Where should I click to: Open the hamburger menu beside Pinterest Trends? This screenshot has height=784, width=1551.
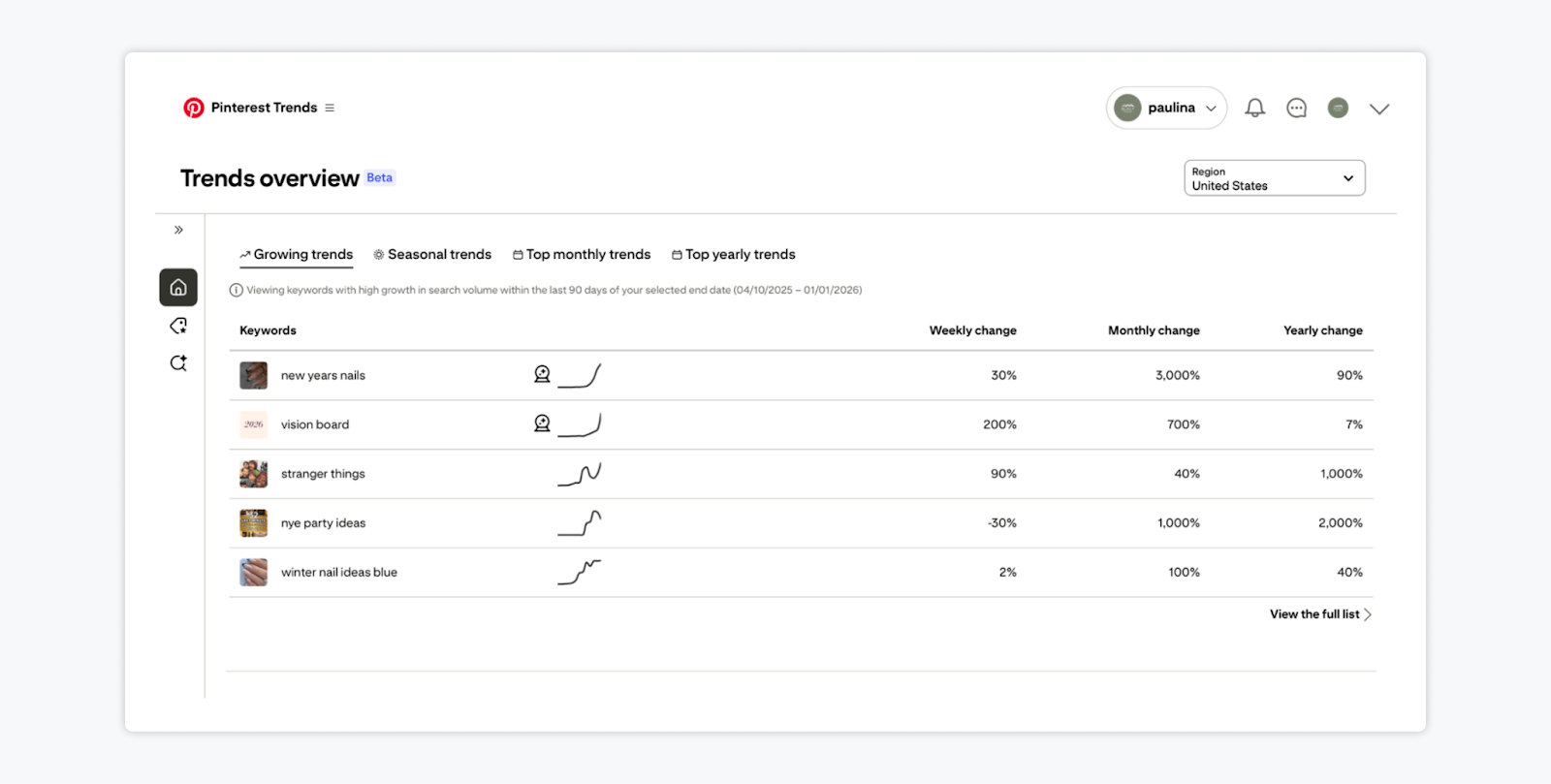coord(330,108)
